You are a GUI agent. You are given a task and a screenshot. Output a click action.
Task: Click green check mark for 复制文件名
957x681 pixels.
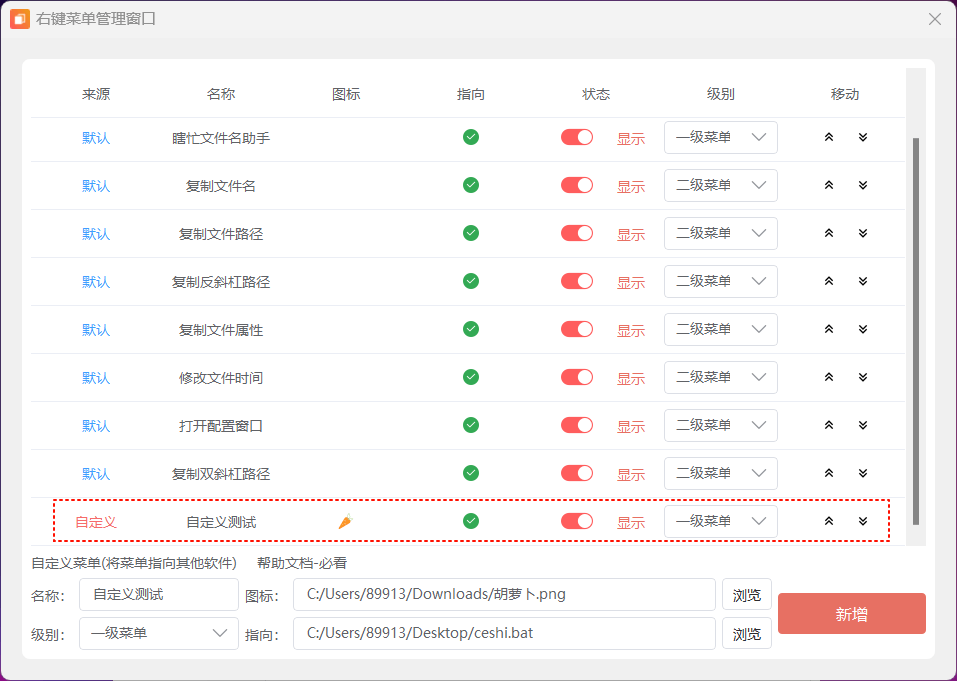pos(471,185)
